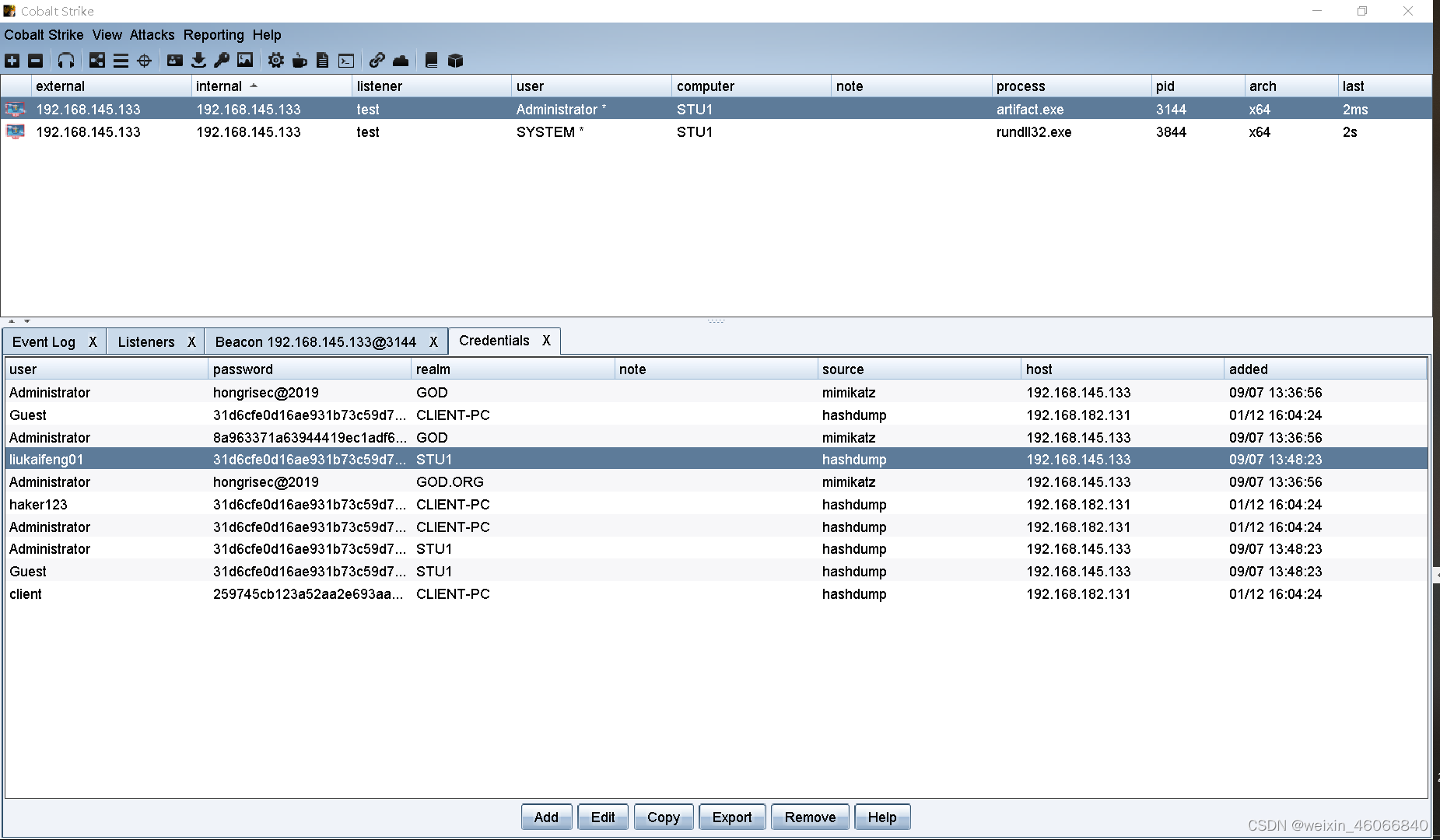The image size is (1440, 840).
Task: Sort credentials by source column header
Action: (919, 369)
